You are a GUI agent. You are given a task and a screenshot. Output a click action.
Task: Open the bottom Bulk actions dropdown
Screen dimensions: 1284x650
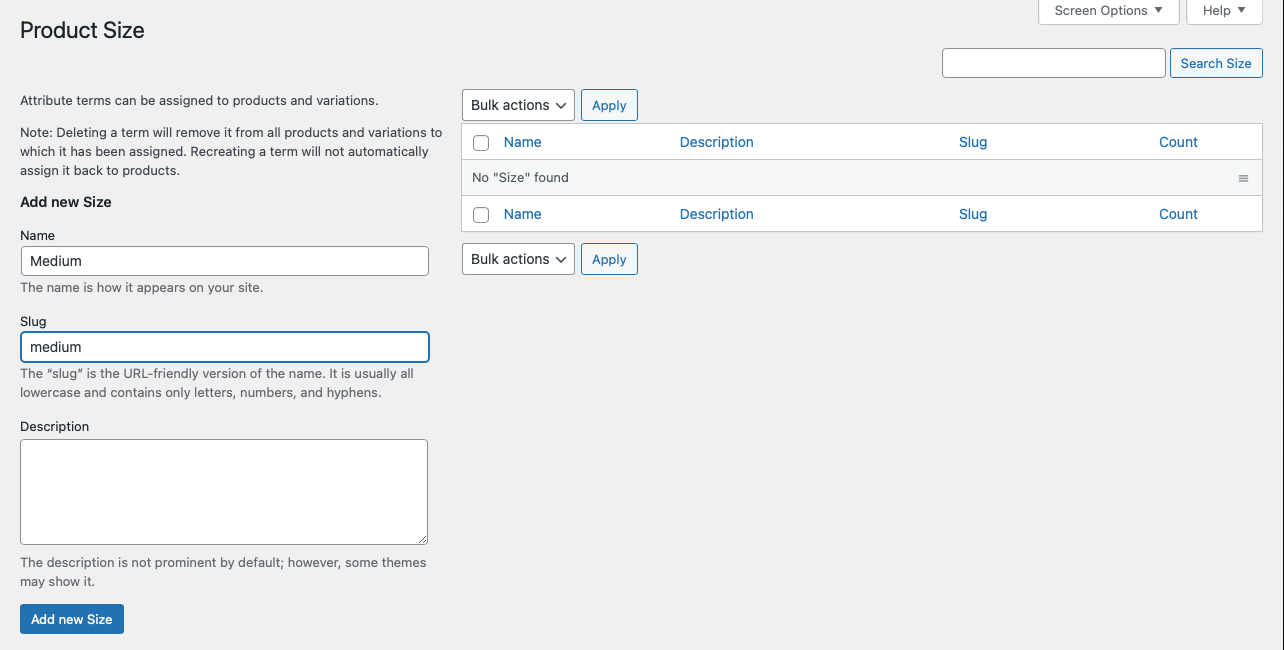[x=517, y=258]
